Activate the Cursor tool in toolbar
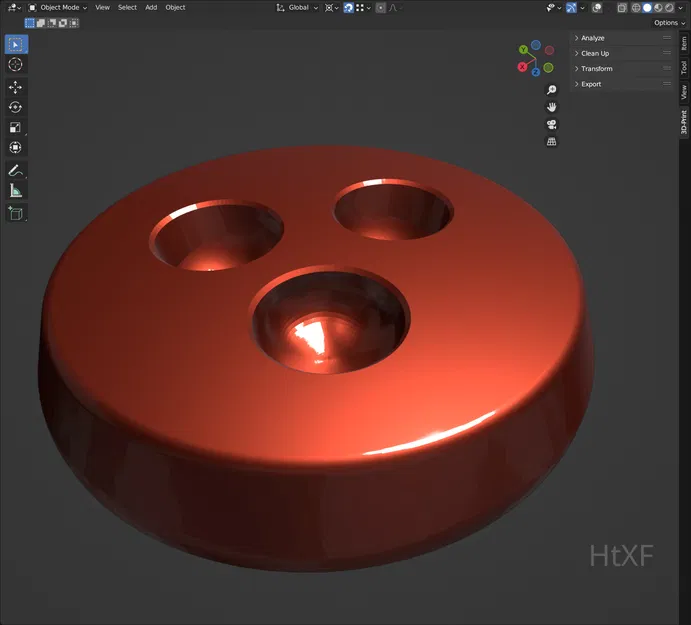Screen dimensions: 691x625 tap(15, 64)
